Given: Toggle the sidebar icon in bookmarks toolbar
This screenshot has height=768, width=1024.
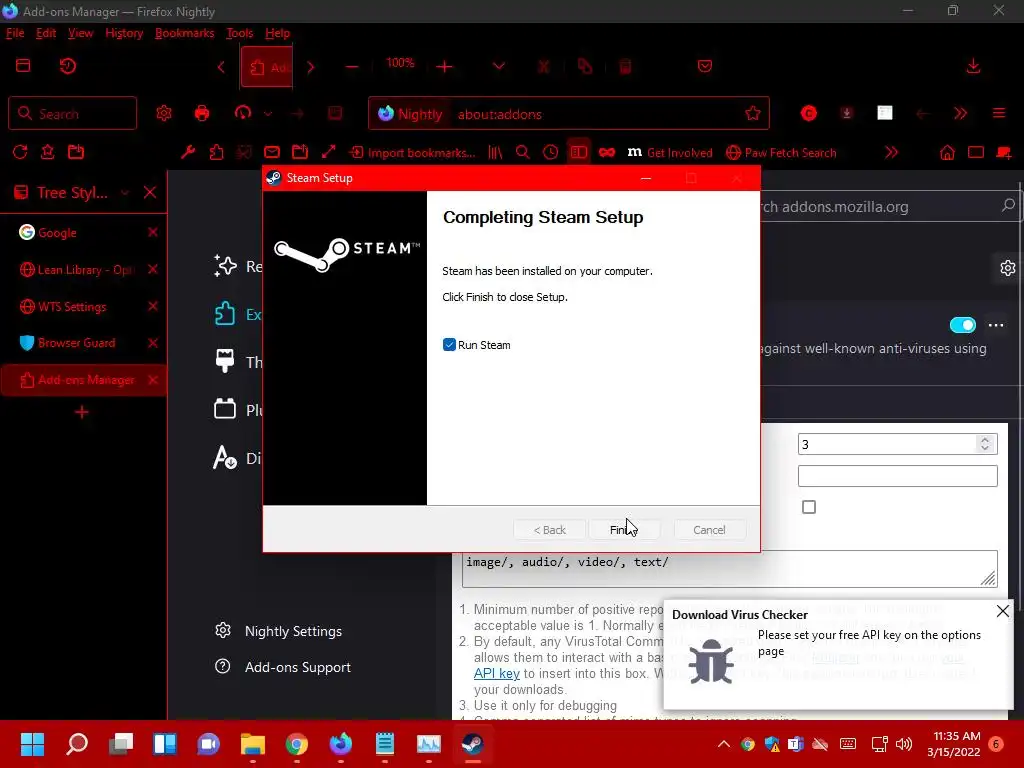Looking at the screenshot, I should (579, 152).
